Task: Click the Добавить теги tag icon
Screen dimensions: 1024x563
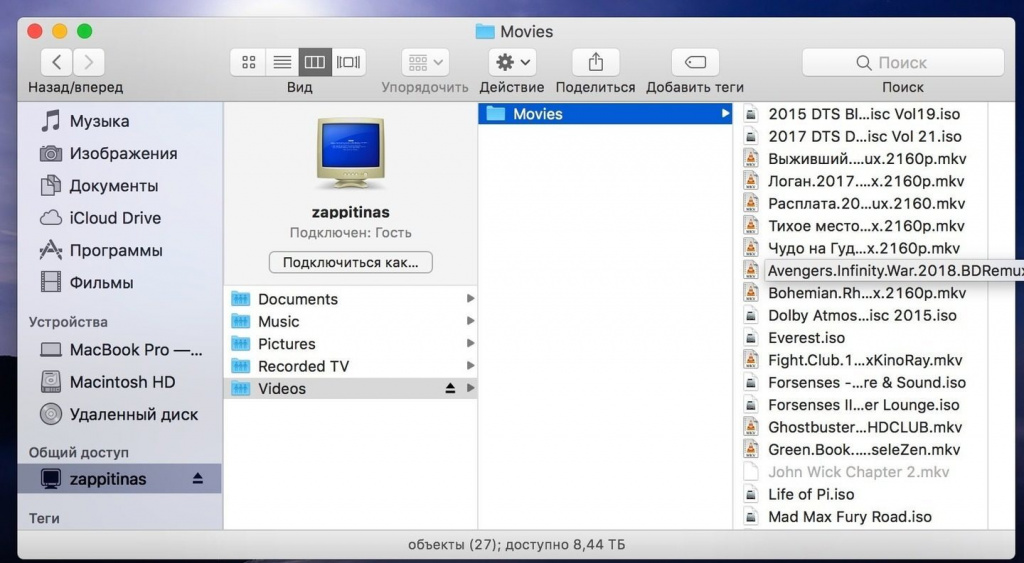Action: point(695,62)
